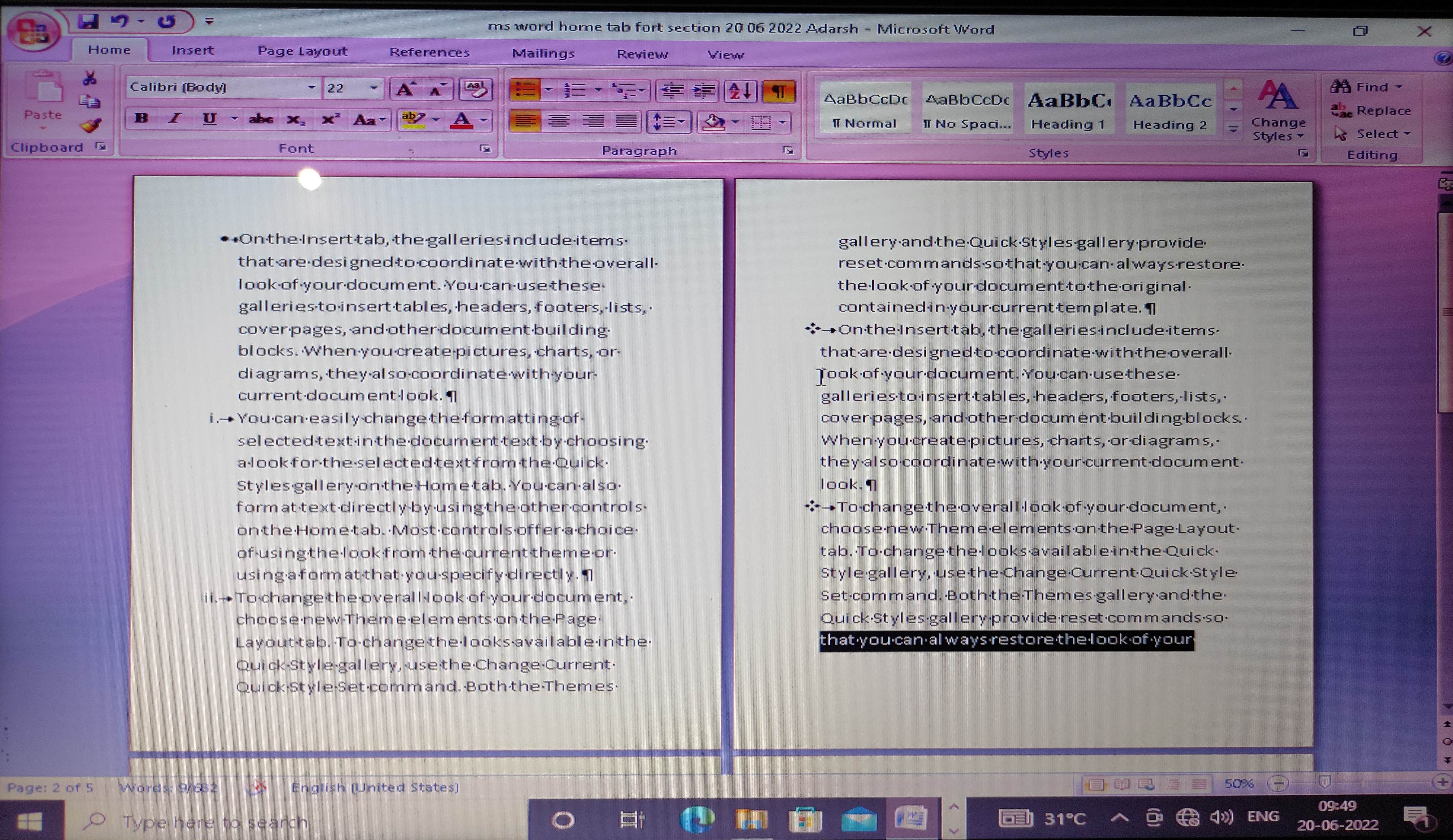Viewport: 1453px width, 840px height.
Task: Click the Format Painter brush icon
Action: [90, 126]
